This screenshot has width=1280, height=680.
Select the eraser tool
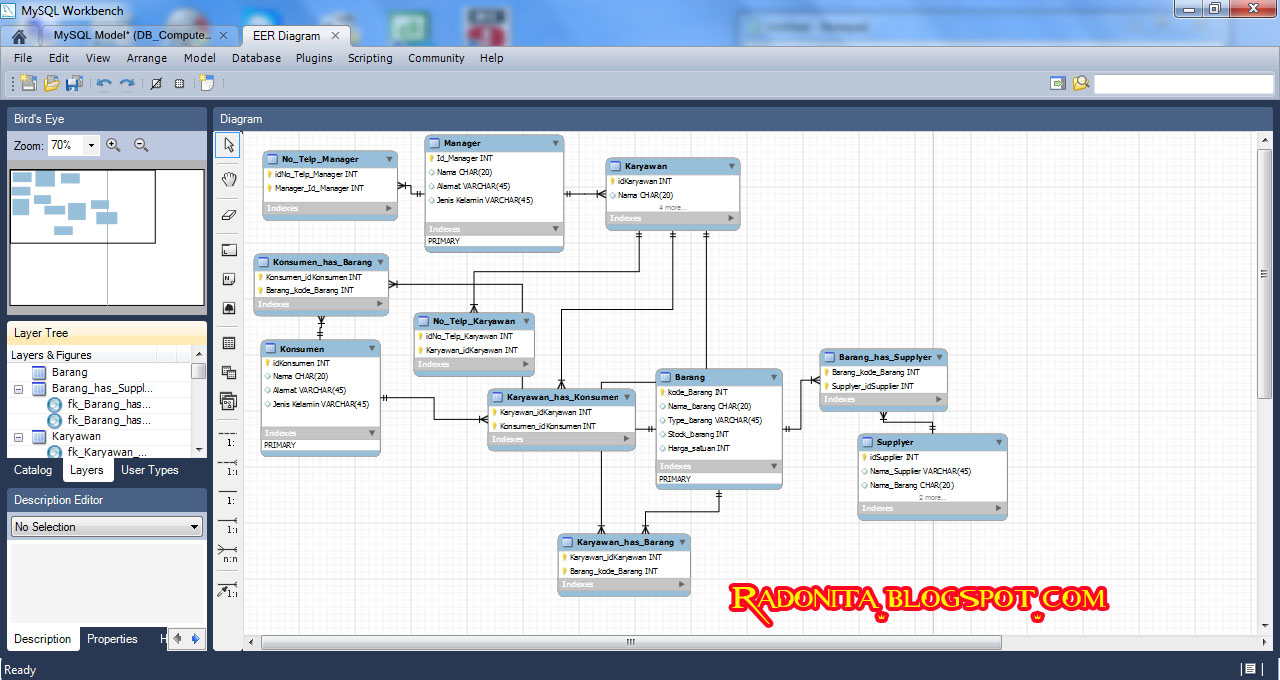(x=229, y=214)
